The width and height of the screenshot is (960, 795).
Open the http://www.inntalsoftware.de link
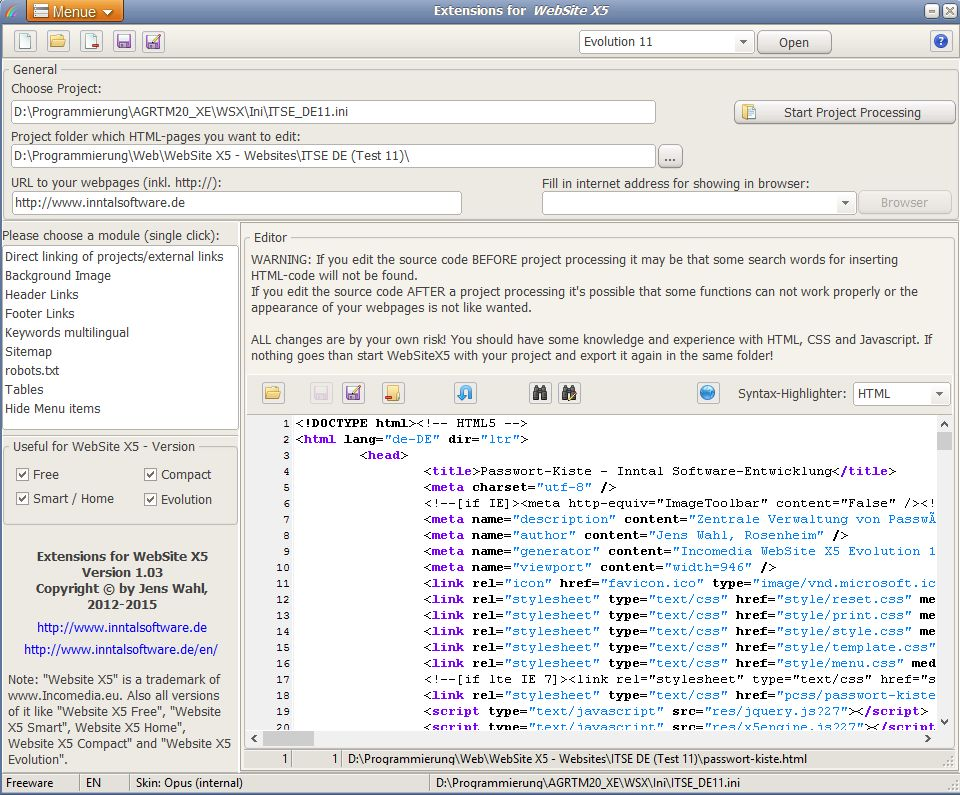point(122,627)
